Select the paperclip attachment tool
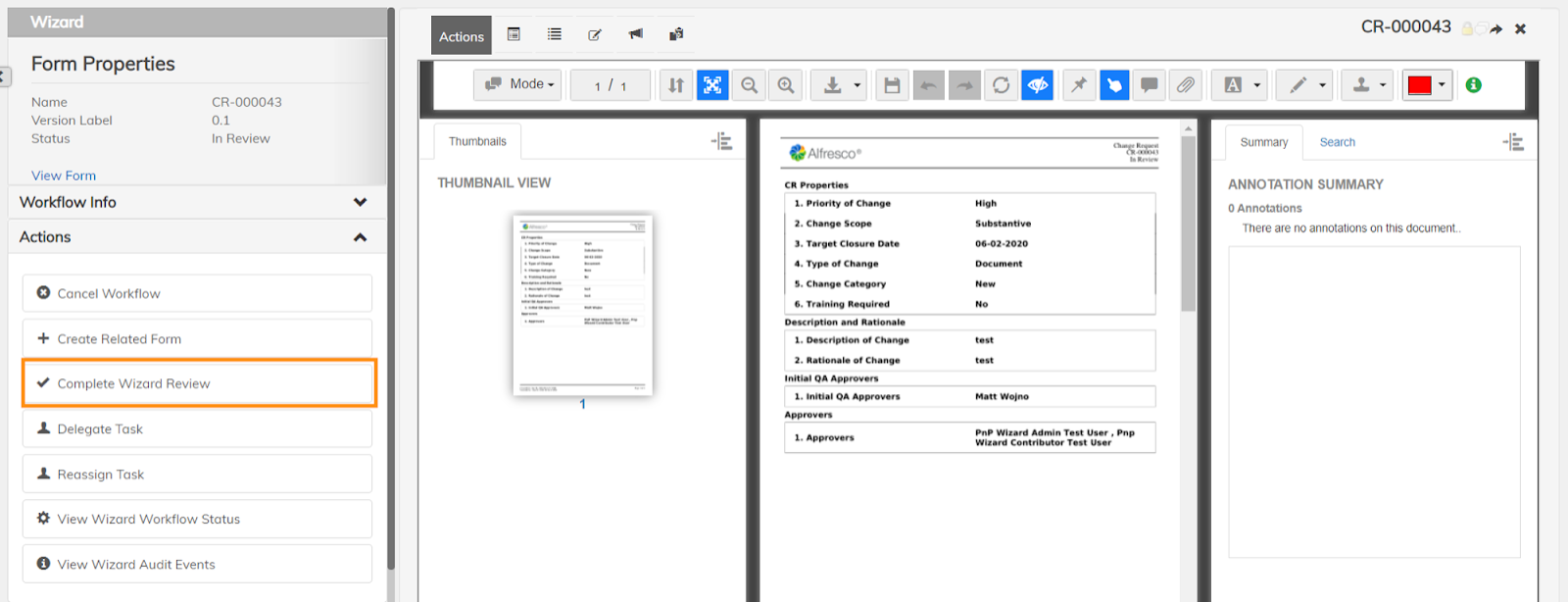 pos(1186,85)
